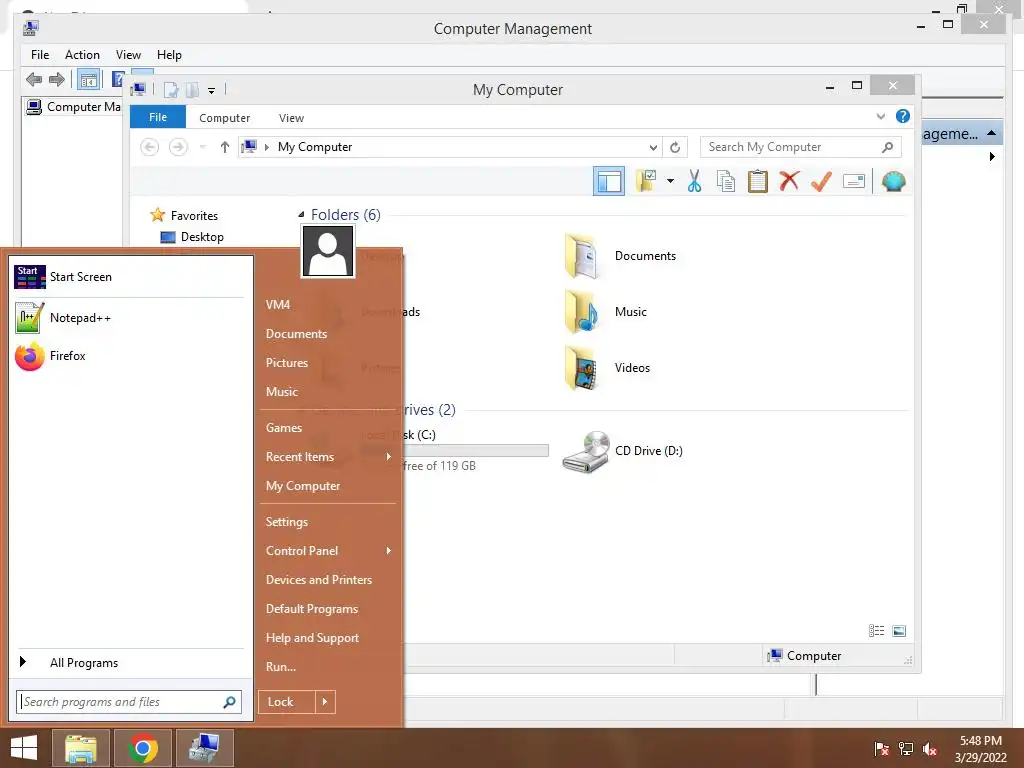Select the Computer Management tree root node

pos(73,106)
